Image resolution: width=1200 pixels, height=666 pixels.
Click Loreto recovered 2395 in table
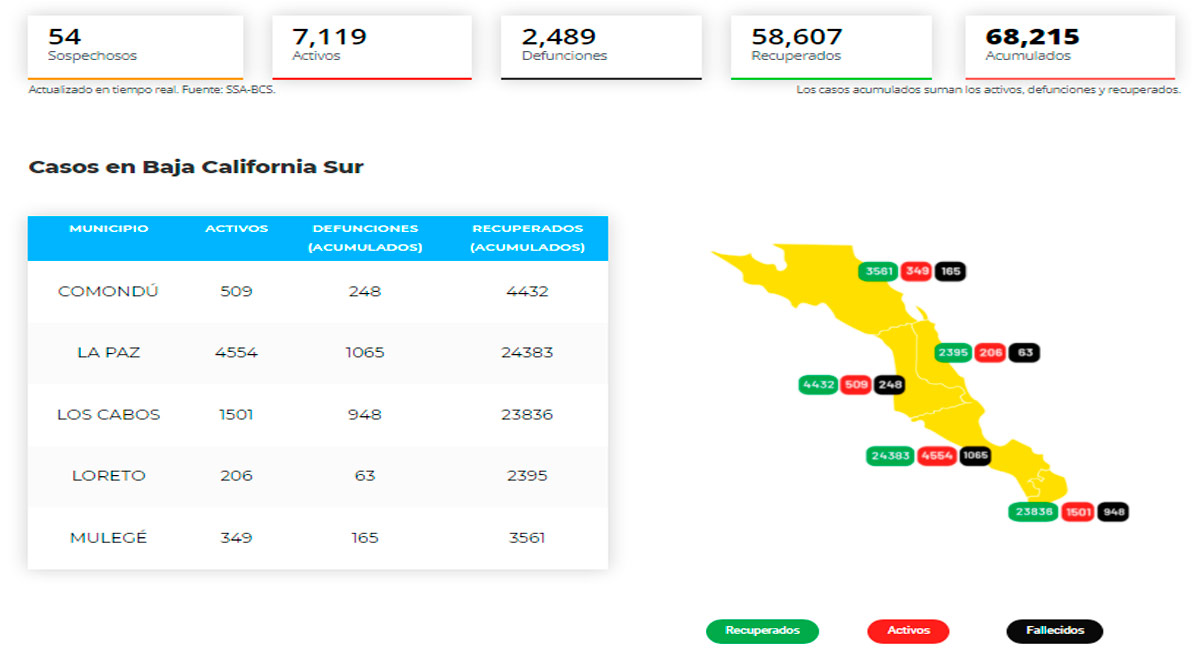pos(527,476)
